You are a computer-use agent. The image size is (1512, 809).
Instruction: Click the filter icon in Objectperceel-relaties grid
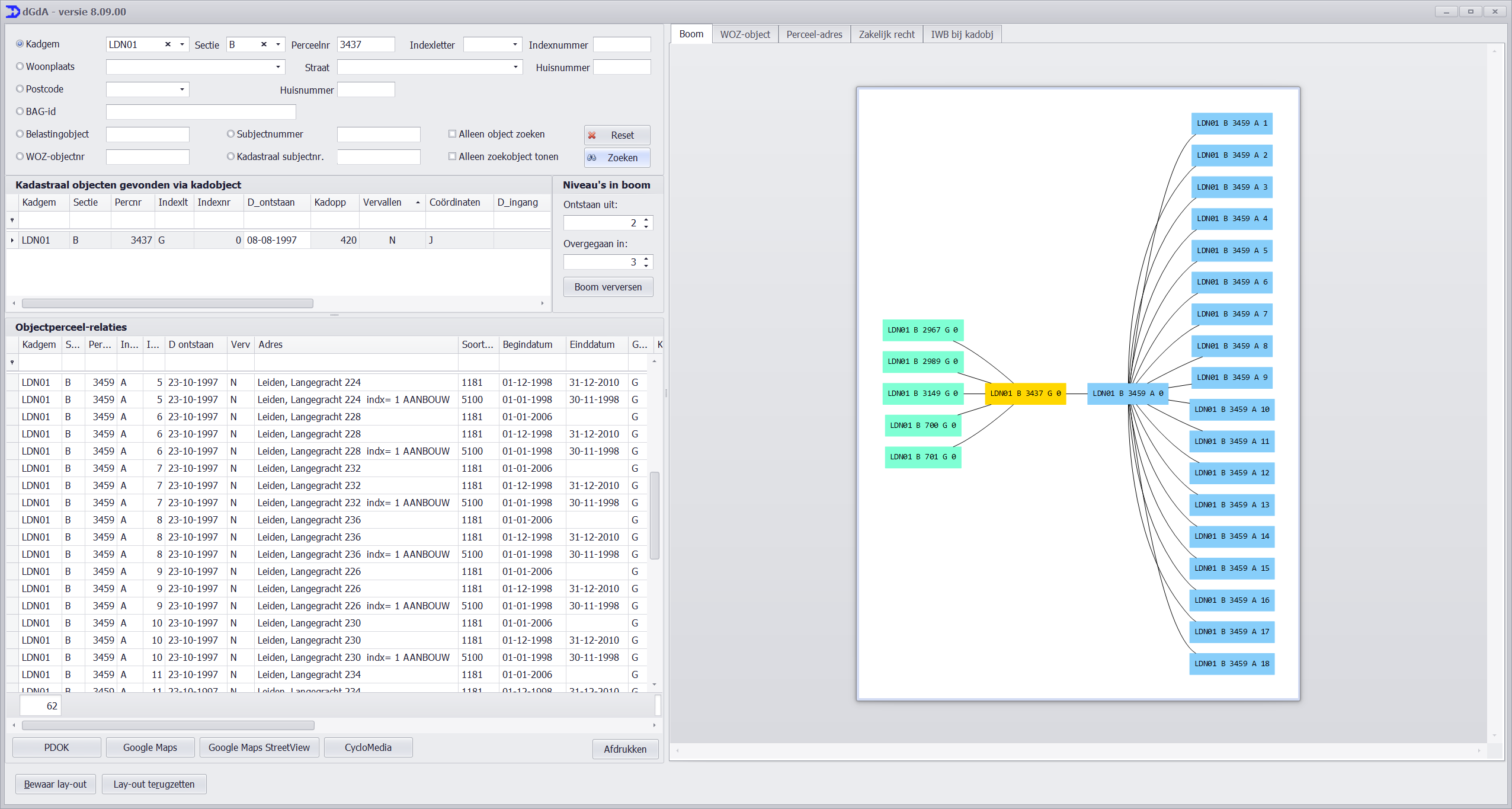[12, 362]
